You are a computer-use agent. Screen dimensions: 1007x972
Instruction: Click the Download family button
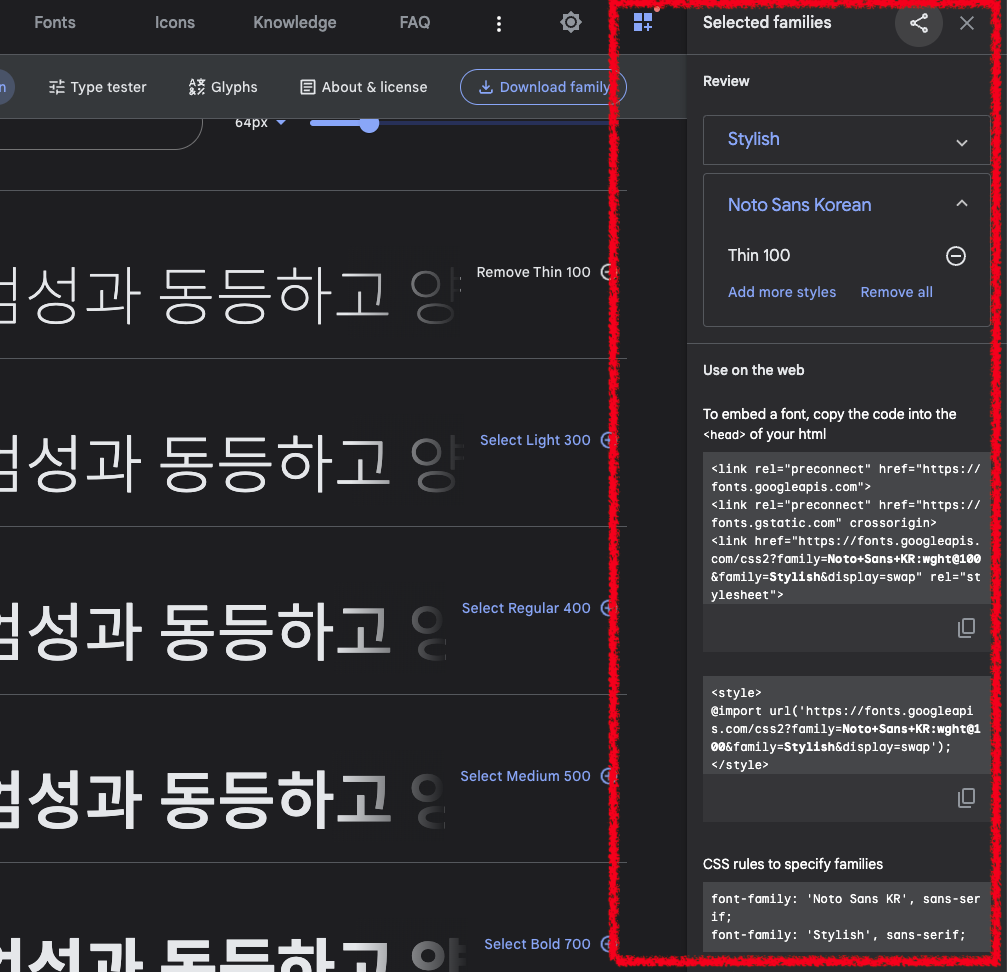pos(543,87)
